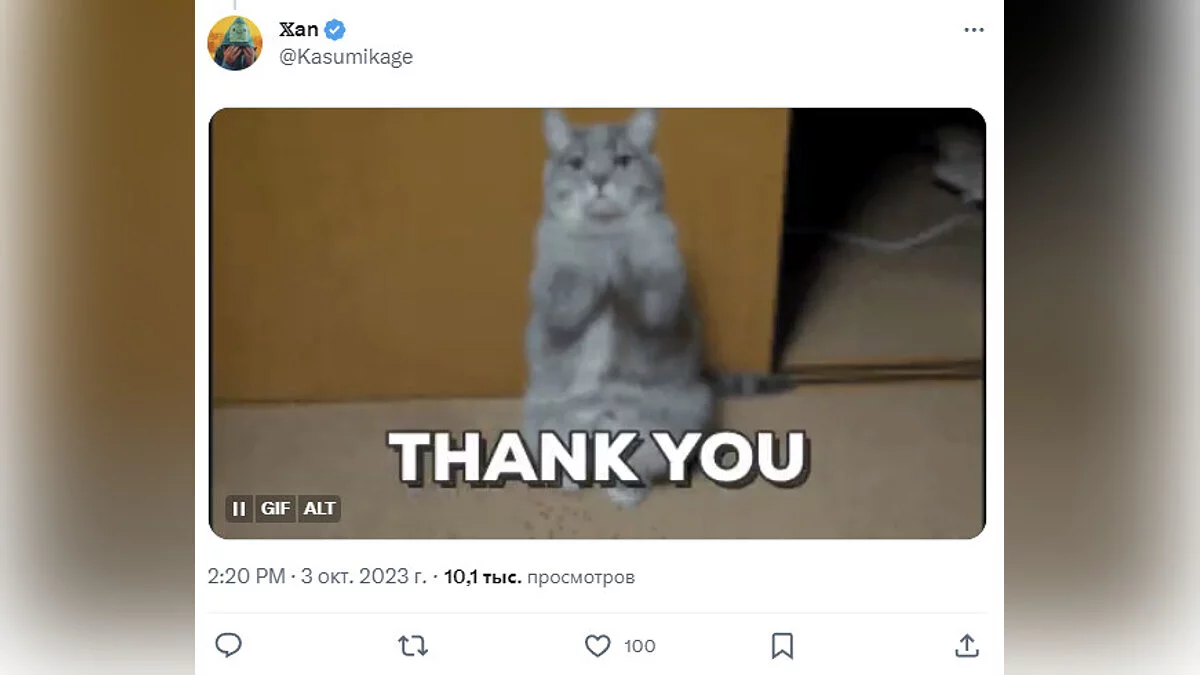1200x675 pixels.
Task: Repost the tweet with the retweet icon
Action: coord(413,646)
